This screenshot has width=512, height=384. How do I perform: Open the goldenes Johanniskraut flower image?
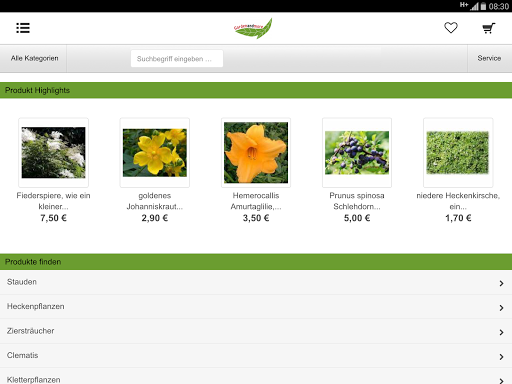click(x=155, y=152)
